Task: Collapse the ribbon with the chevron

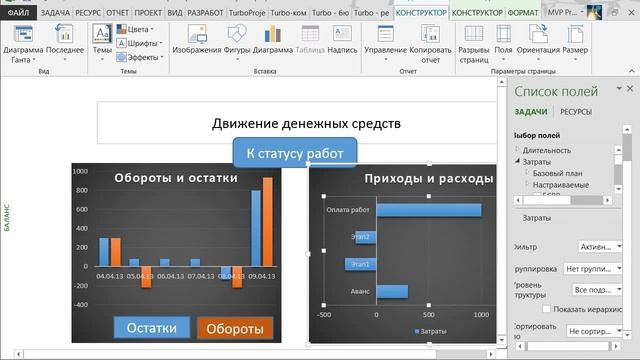Action: click(632, 71)
